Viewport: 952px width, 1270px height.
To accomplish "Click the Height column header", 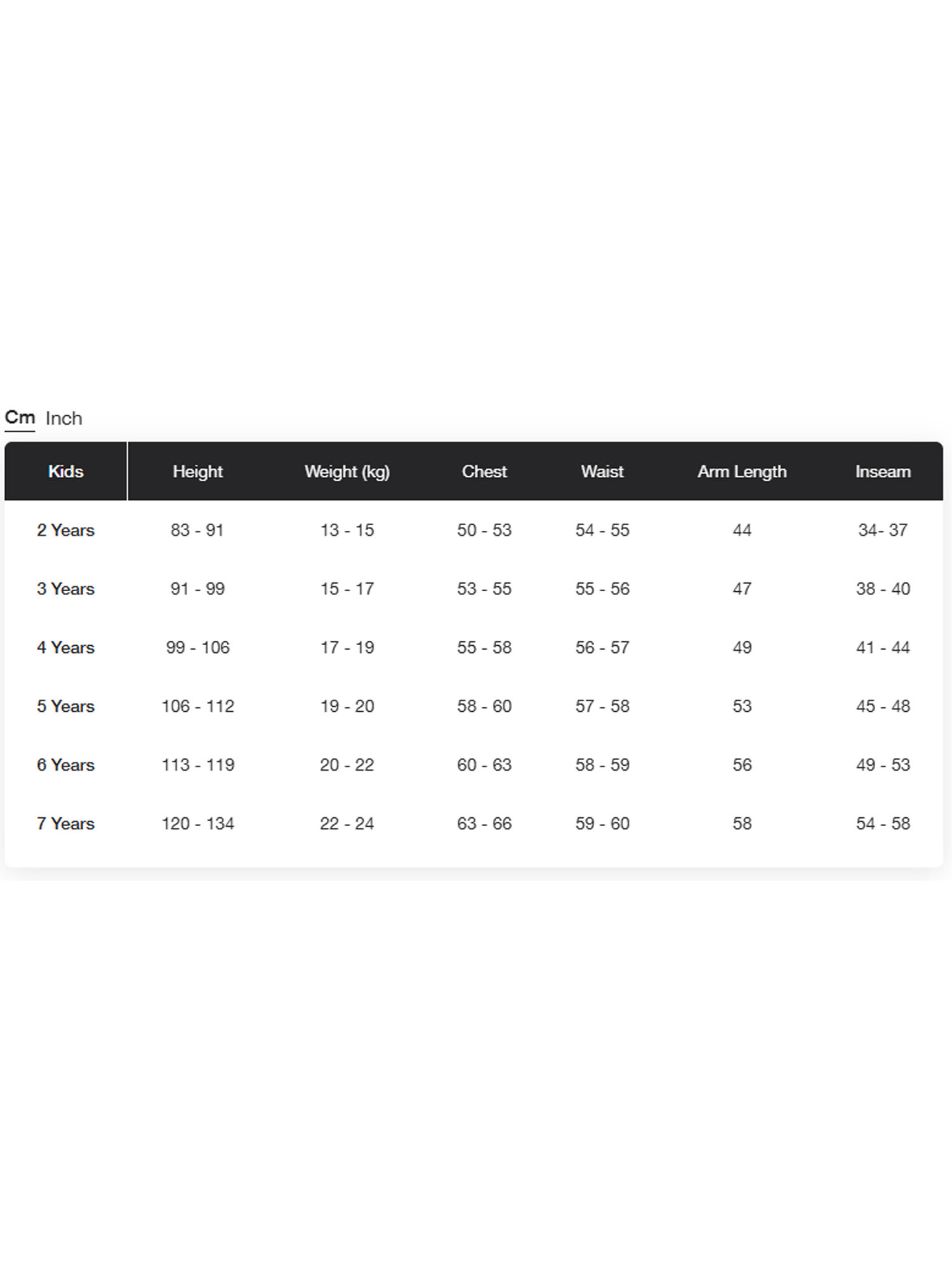I will point(197,471).
